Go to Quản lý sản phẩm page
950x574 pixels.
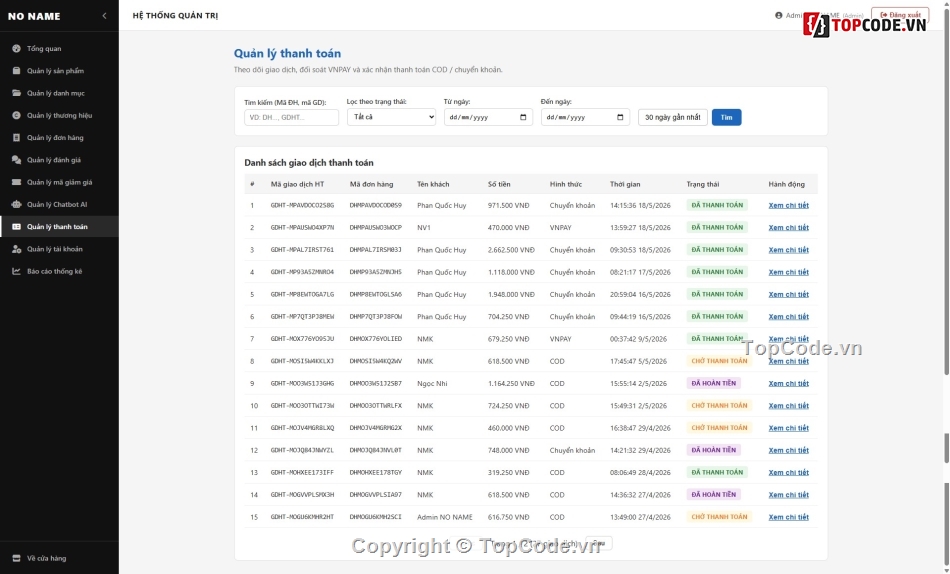coord(59,71)
